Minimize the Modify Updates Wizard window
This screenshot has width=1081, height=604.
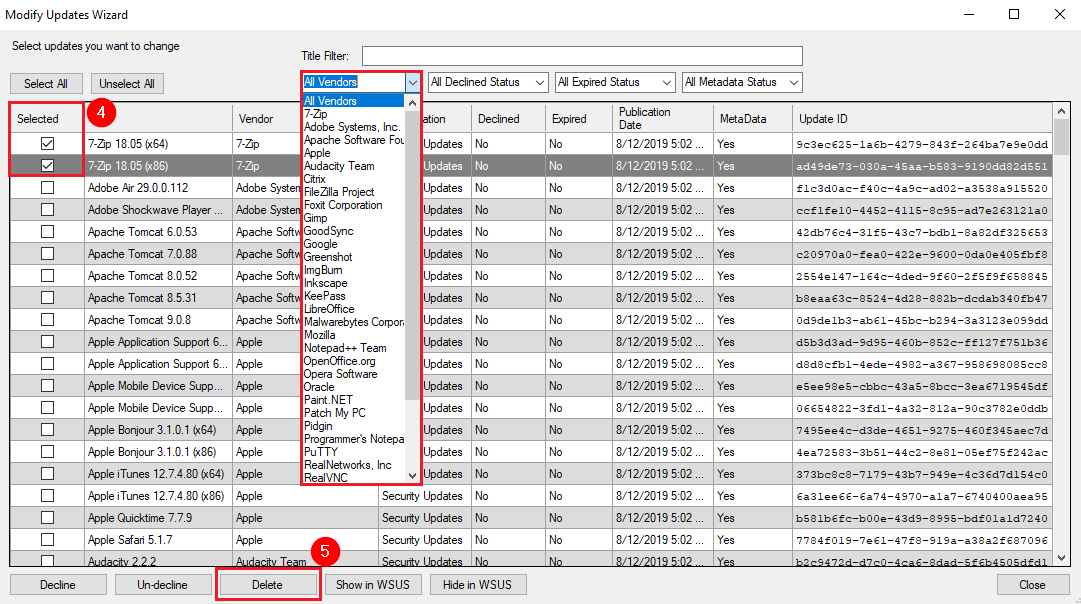[969, 14]
